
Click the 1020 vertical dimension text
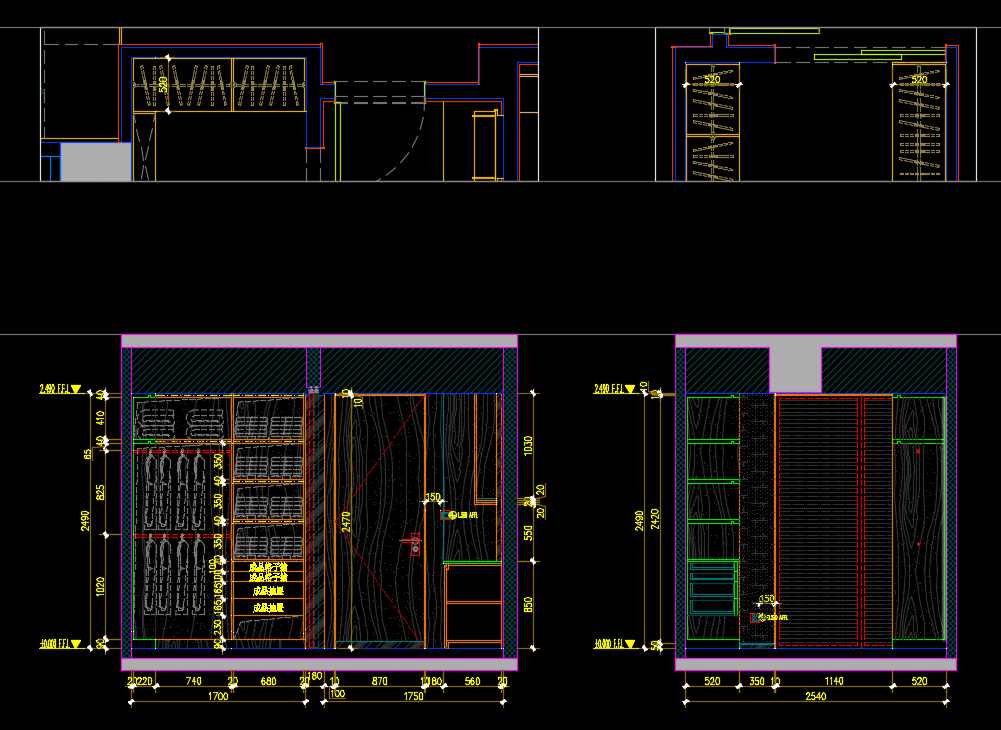coord(99,587)
